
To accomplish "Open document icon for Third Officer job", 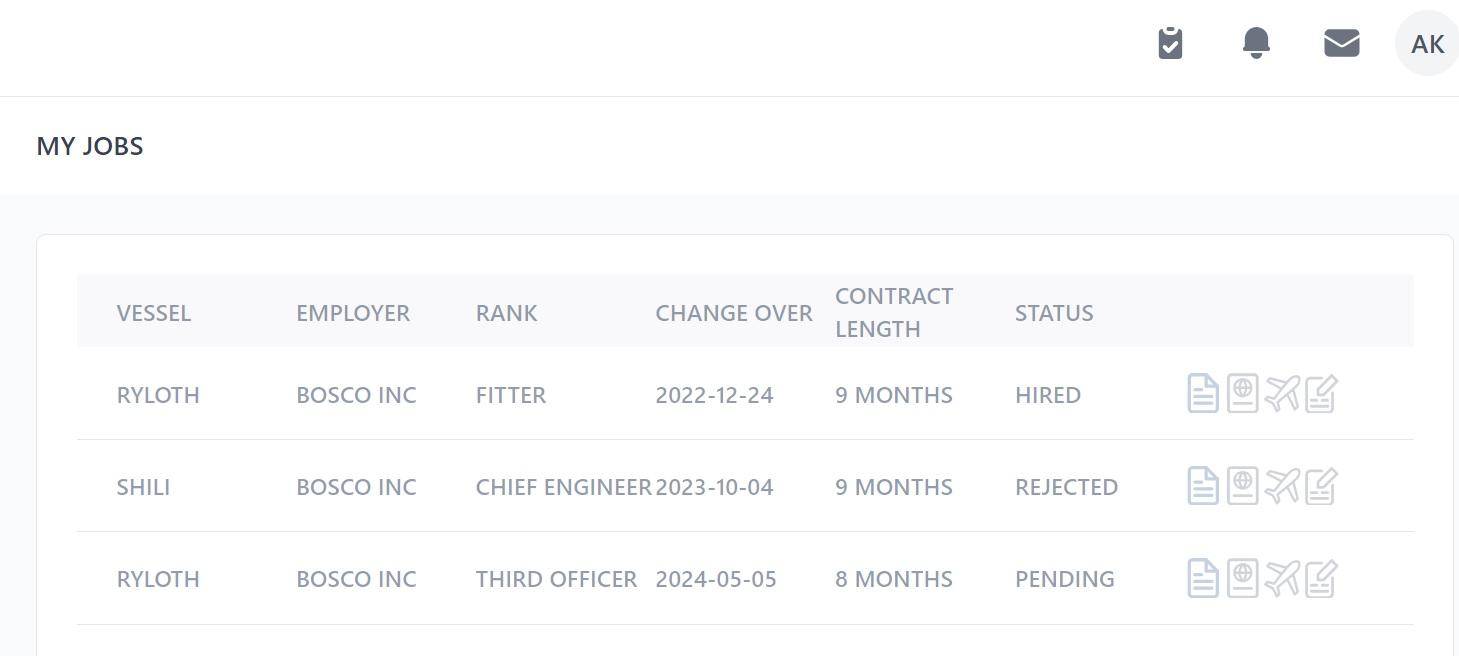I will click(x=1202, y=578).
